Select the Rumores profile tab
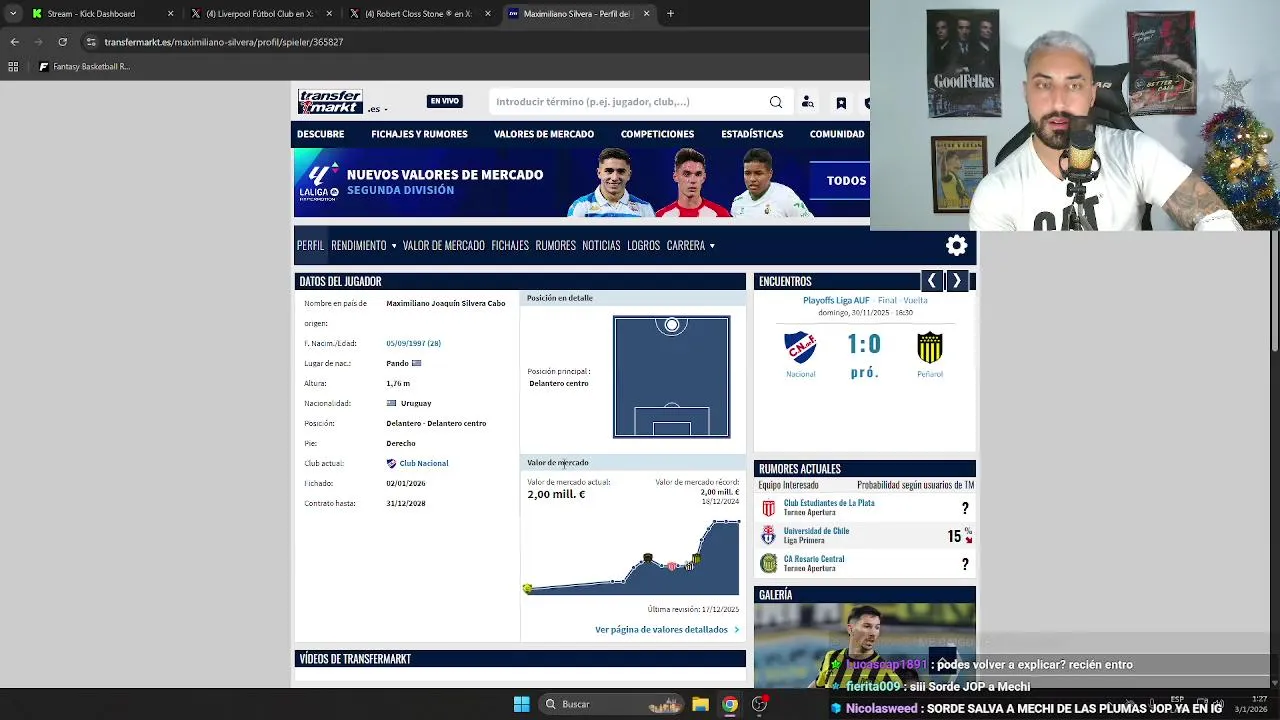The height and width of the screenshot is (720, 1280). (x=555, y=245)
